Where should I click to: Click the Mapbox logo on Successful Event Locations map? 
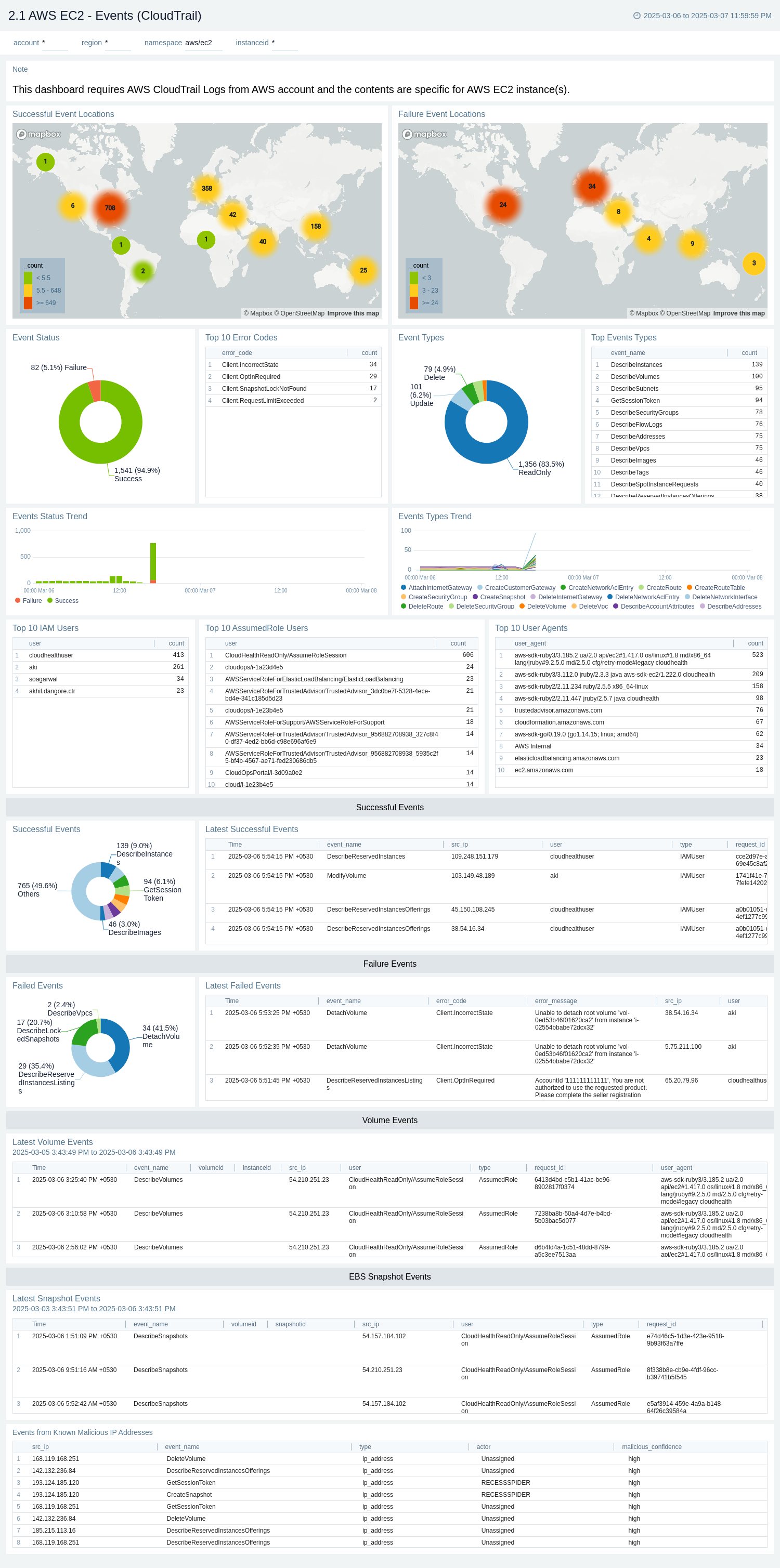(x=38, y=135)
